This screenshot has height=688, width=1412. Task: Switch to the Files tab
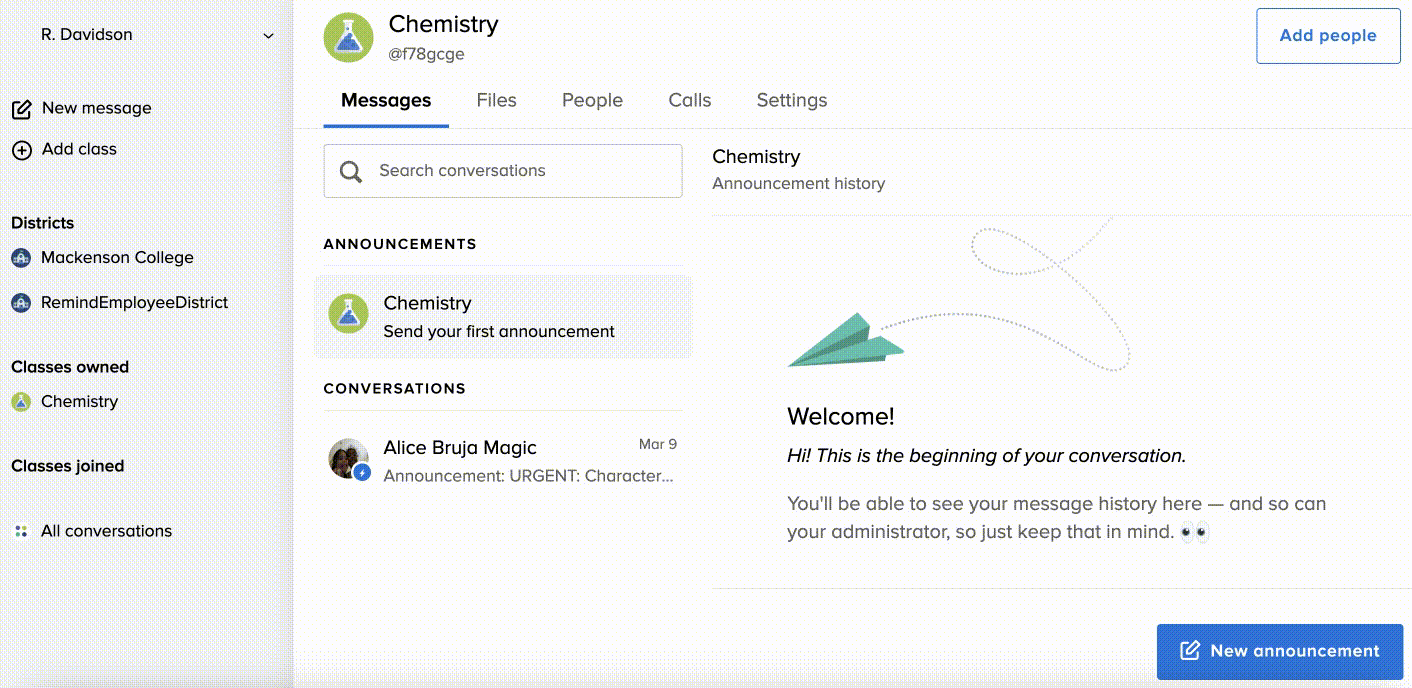tap(496, 100)
